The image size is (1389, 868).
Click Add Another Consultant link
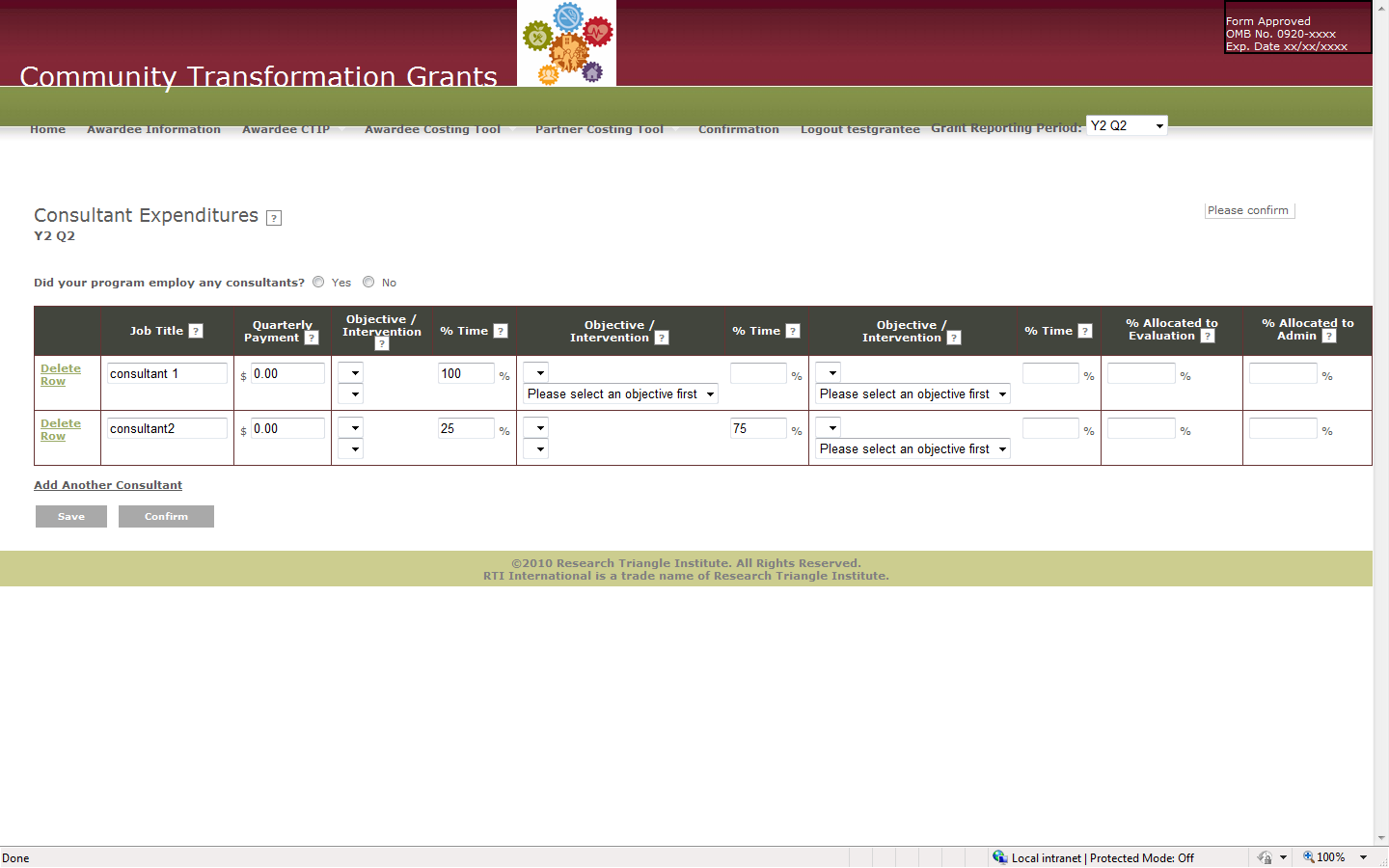(108, 485)
